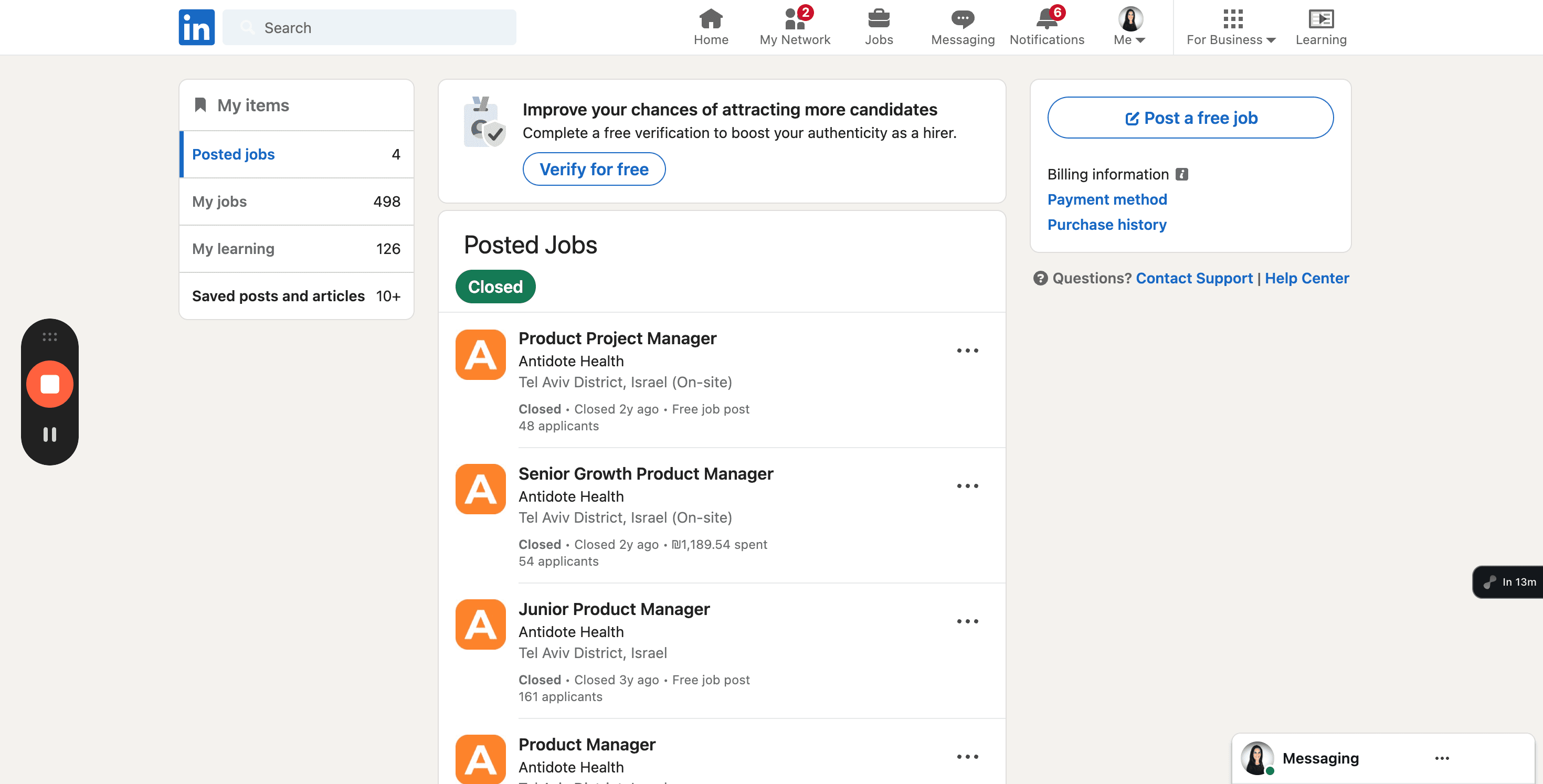
Task: Select the Posted jobs sidebar item
Action: [x=297, y=154]
